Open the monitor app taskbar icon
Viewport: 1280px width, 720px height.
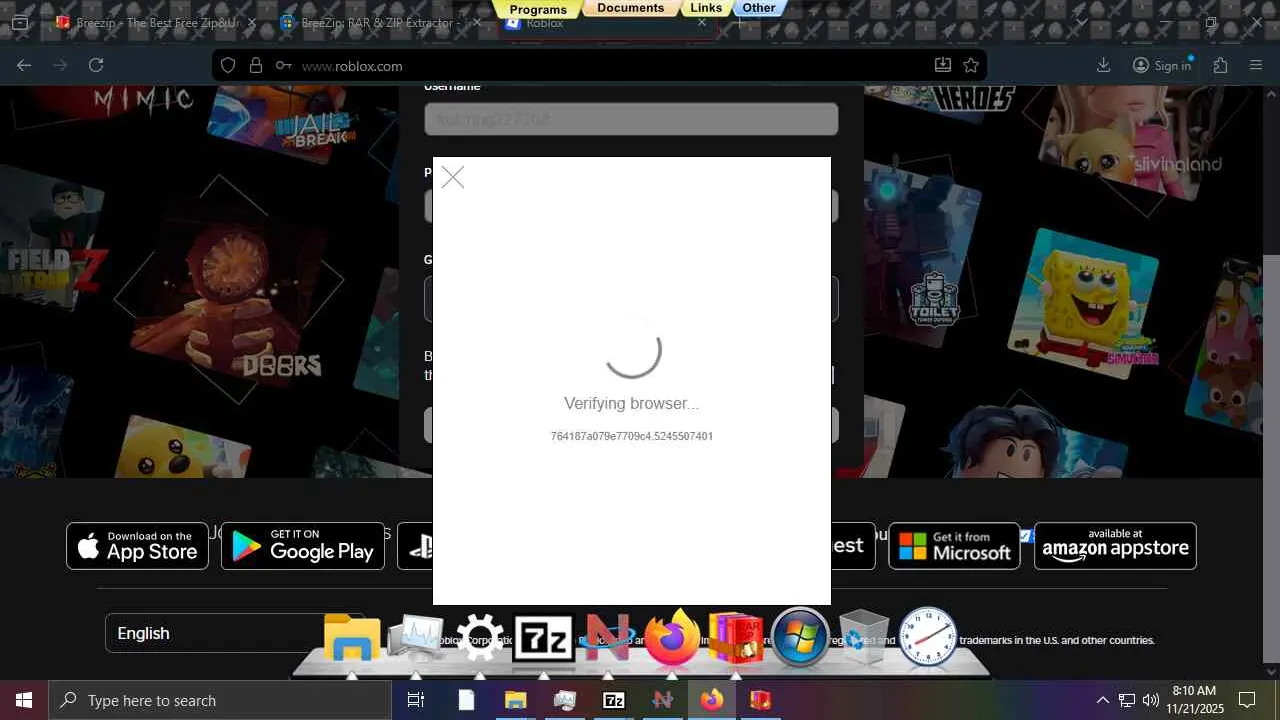[564, 700]
